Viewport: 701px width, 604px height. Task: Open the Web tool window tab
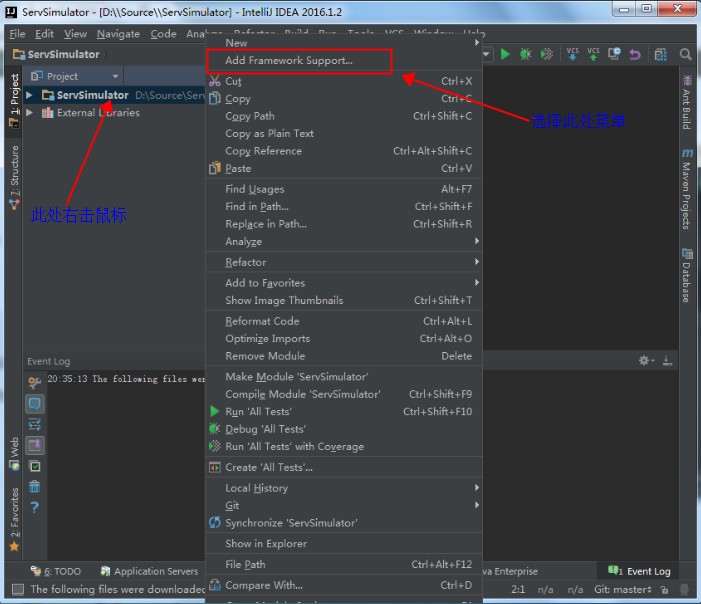click(14, 453)
